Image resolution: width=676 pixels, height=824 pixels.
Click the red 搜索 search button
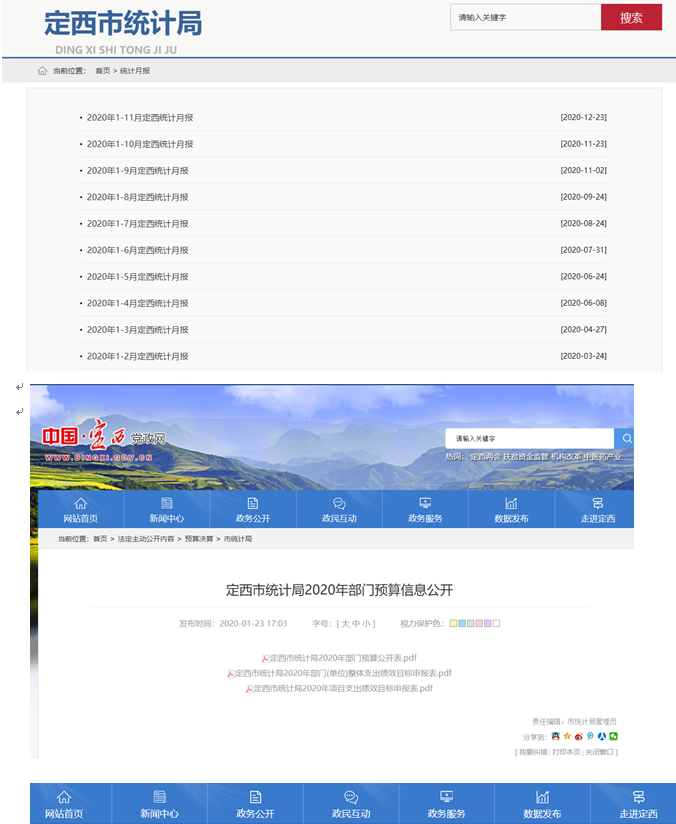click(631, 17)
